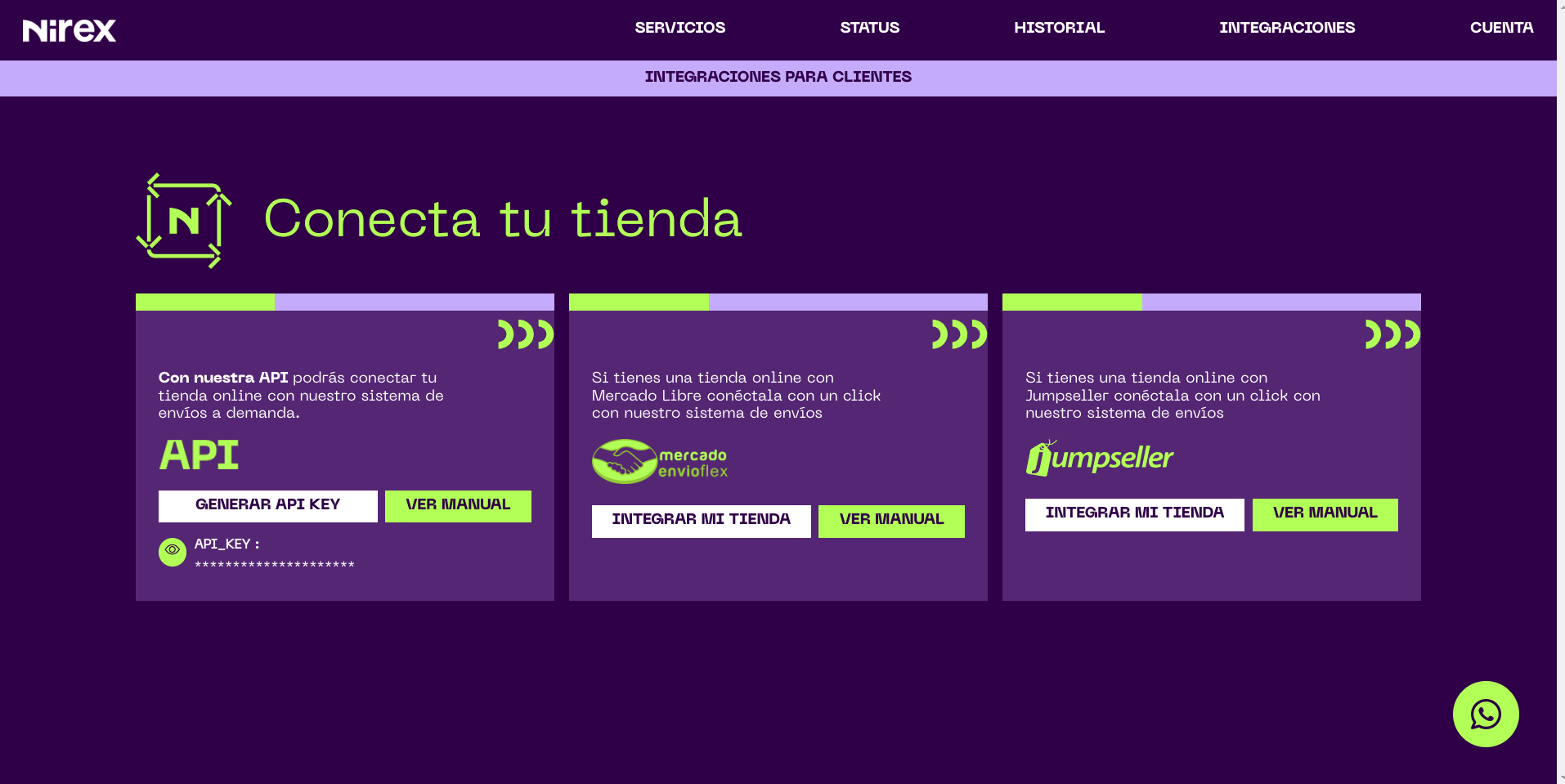The image size is (1565, 784).
Task: Click INTEGRAR MI TIENDA for Jumpseller
Action: coord(1134,514)
